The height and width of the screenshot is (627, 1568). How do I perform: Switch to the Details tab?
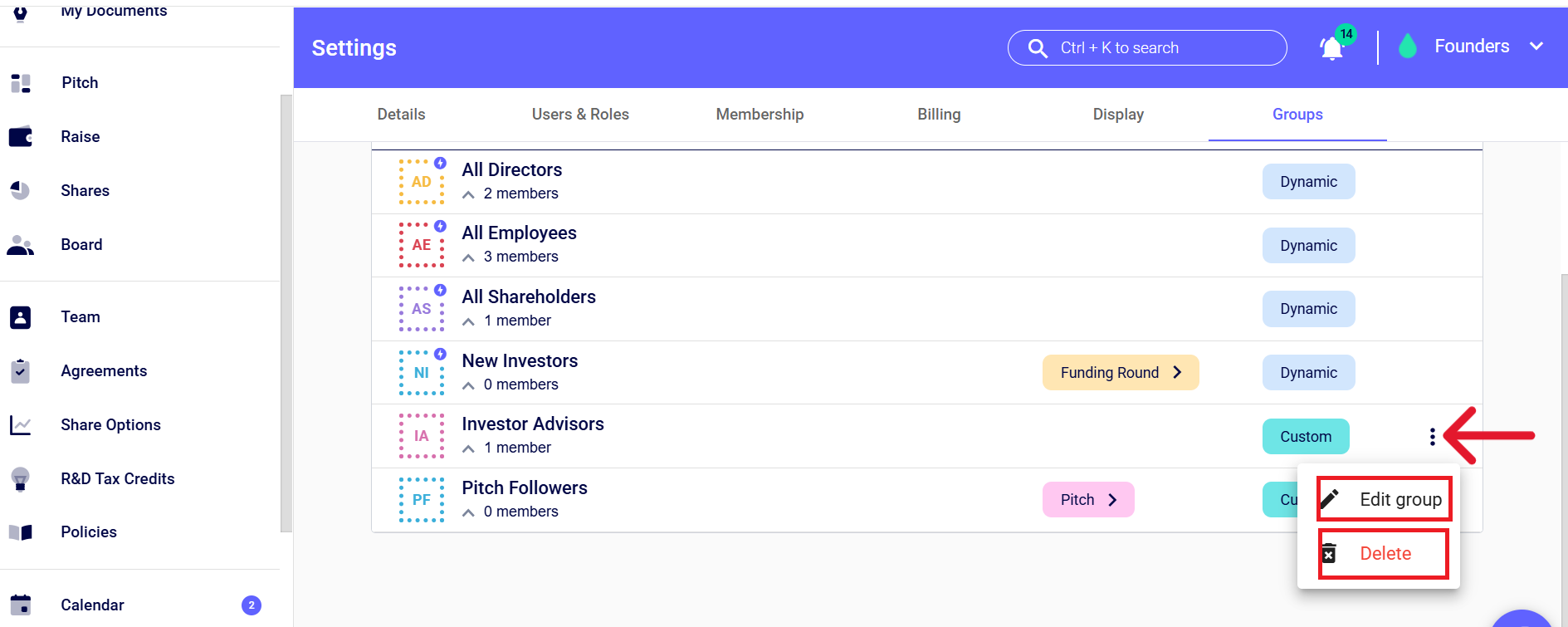click(401, 115)
